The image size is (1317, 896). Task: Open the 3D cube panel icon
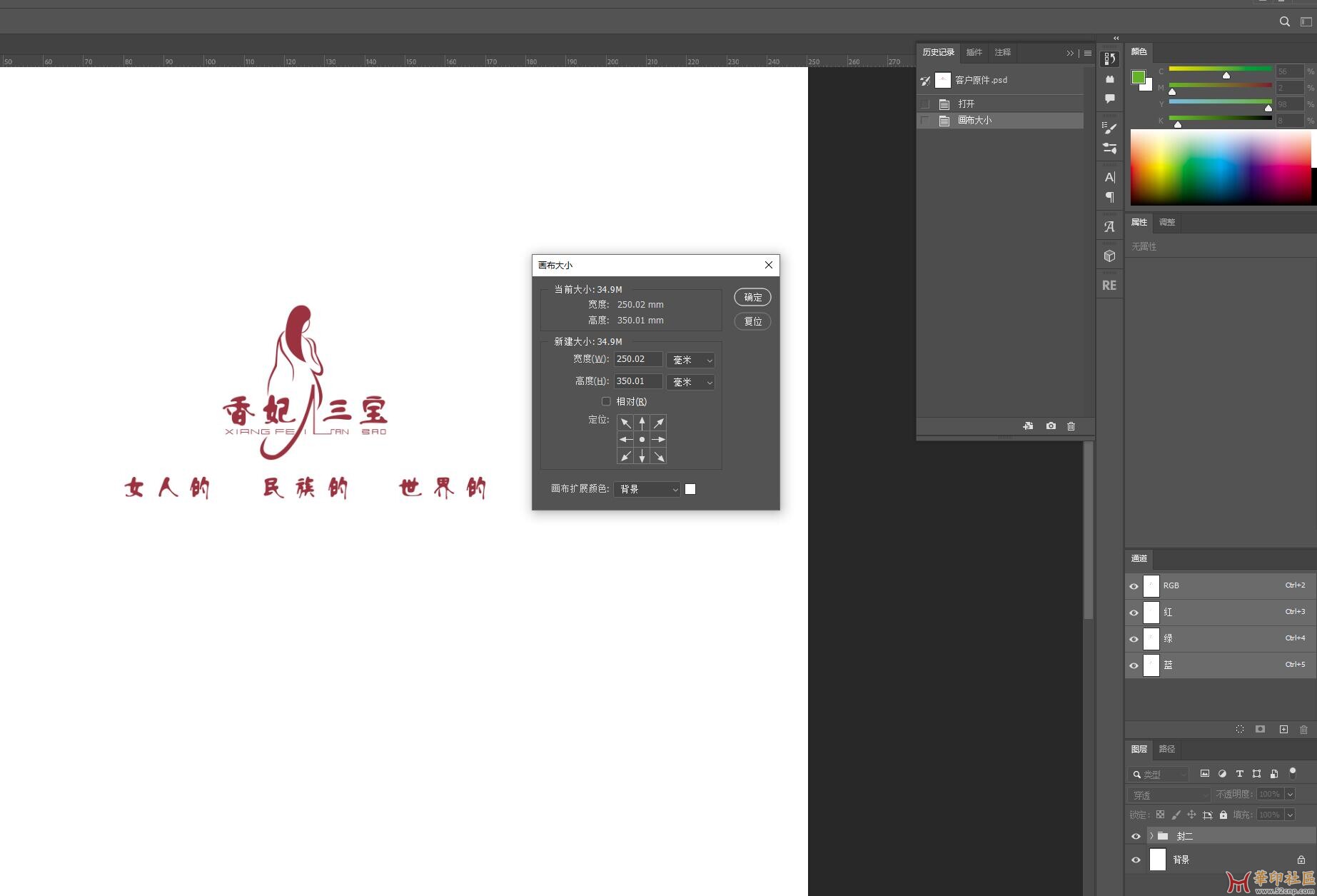pos(1109,256)
